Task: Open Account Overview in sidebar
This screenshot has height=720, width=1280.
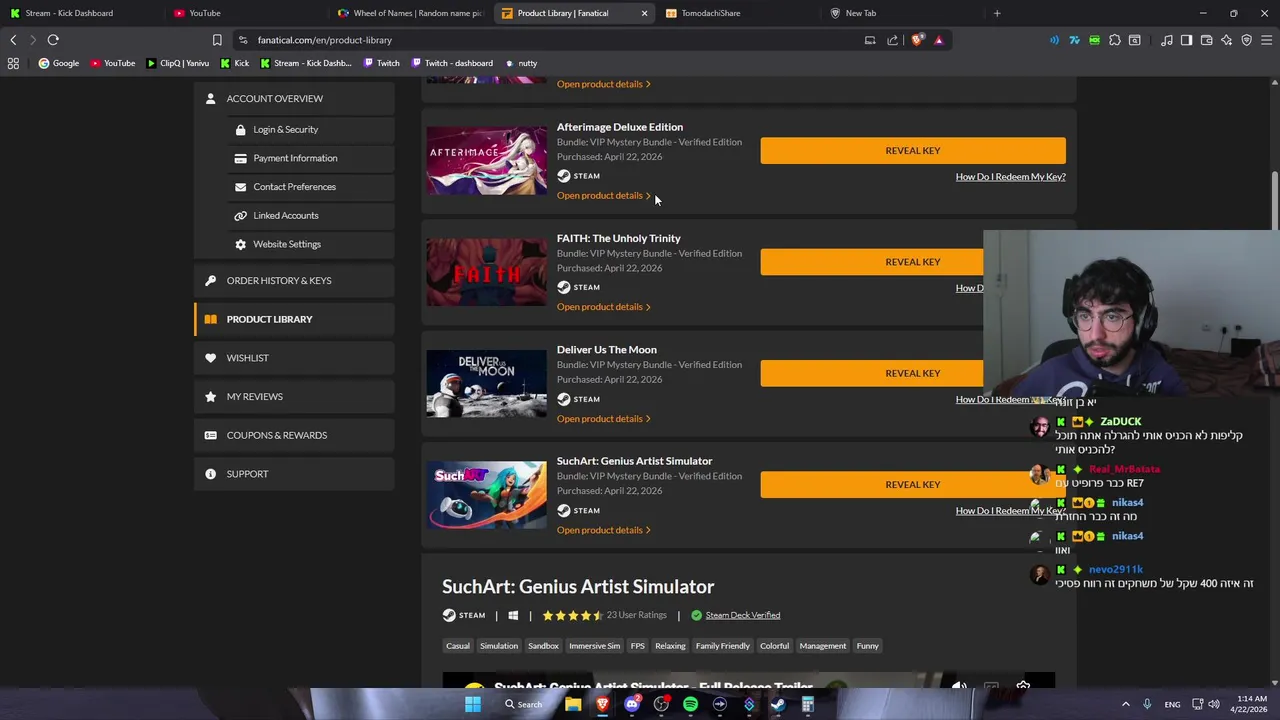Action: (294, 98)
